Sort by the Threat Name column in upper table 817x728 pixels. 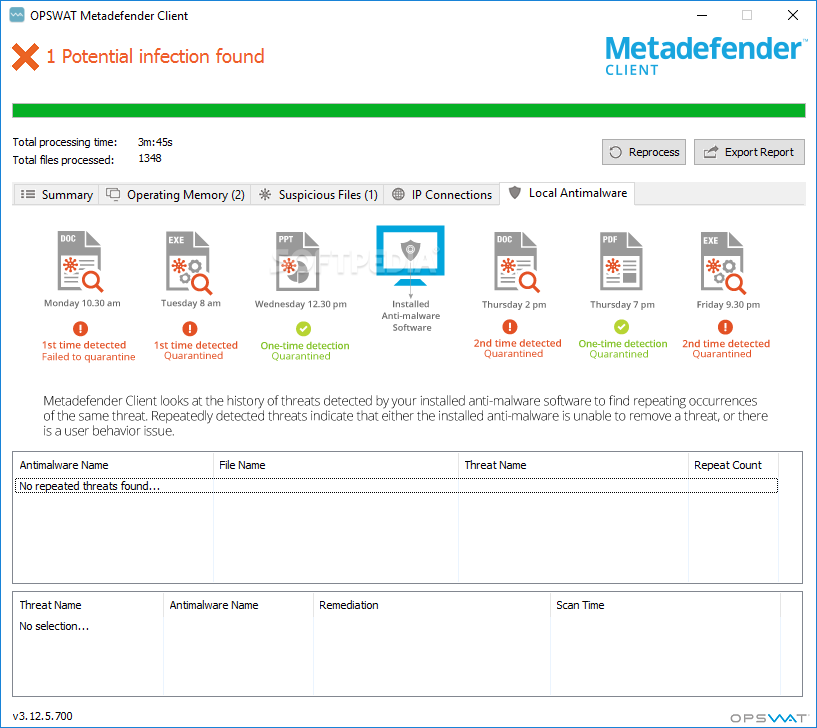click(573, 465)
